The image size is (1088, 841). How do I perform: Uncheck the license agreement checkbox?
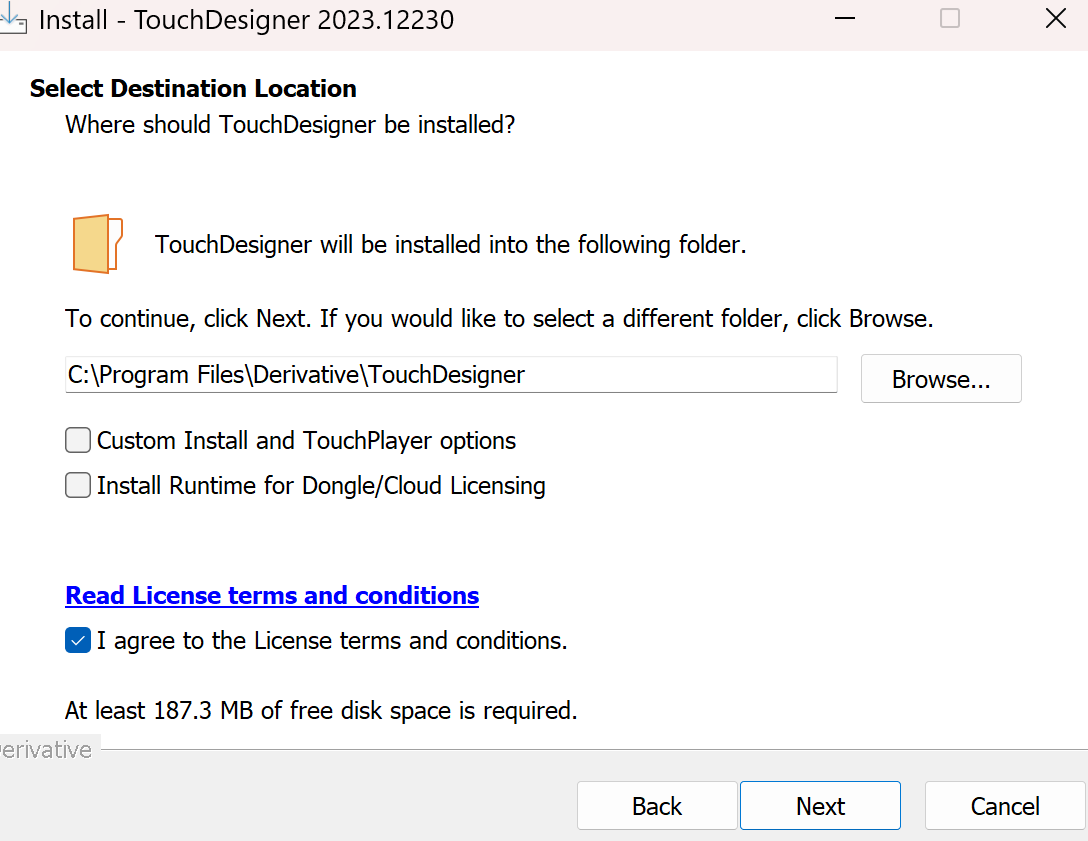(x=78, y=641)
